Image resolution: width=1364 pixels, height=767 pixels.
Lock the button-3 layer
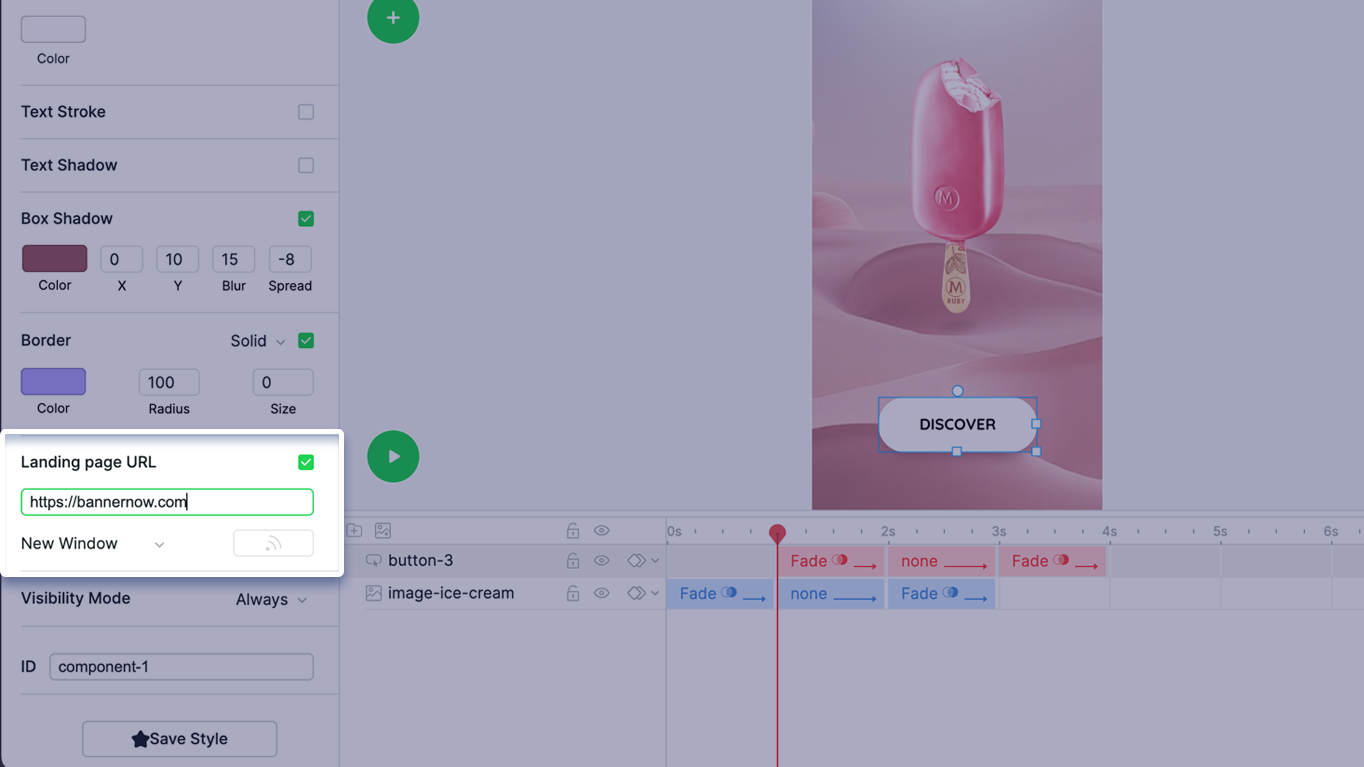point(573,561)
